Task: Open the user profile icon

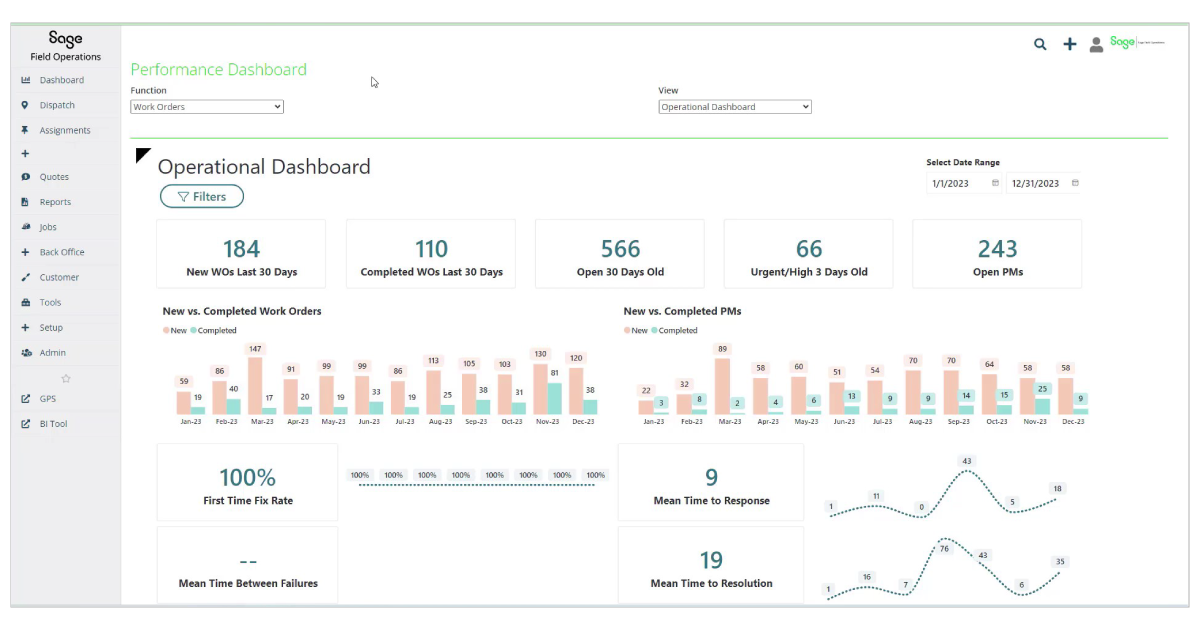Action: coord(1096,44)
